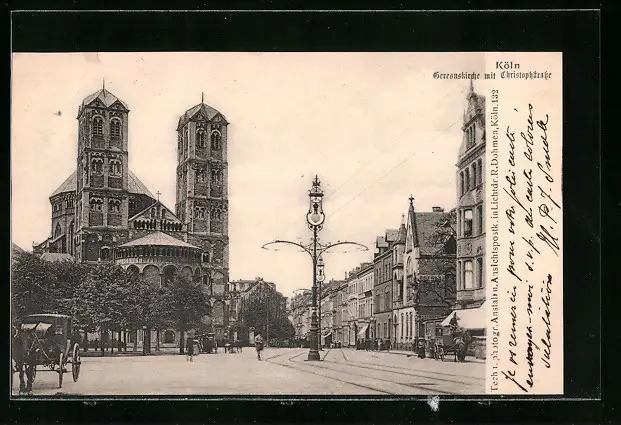The image size is (621, 425).
Task: Click the cross on church roof
Action: [157, 196]
